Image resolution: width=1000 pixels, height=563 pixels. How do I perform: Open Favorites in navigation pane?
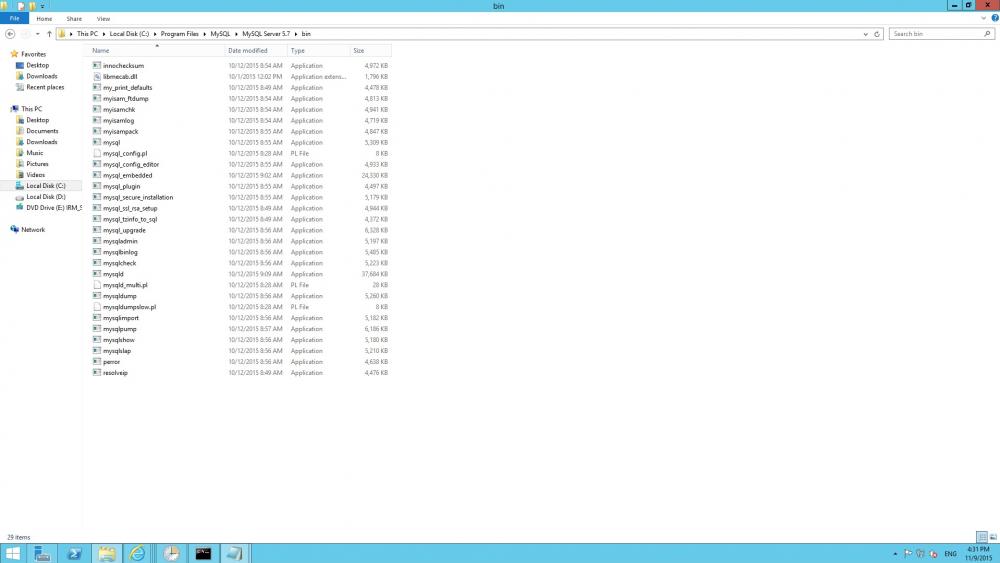pyautogui.click(x=33, y=54)
